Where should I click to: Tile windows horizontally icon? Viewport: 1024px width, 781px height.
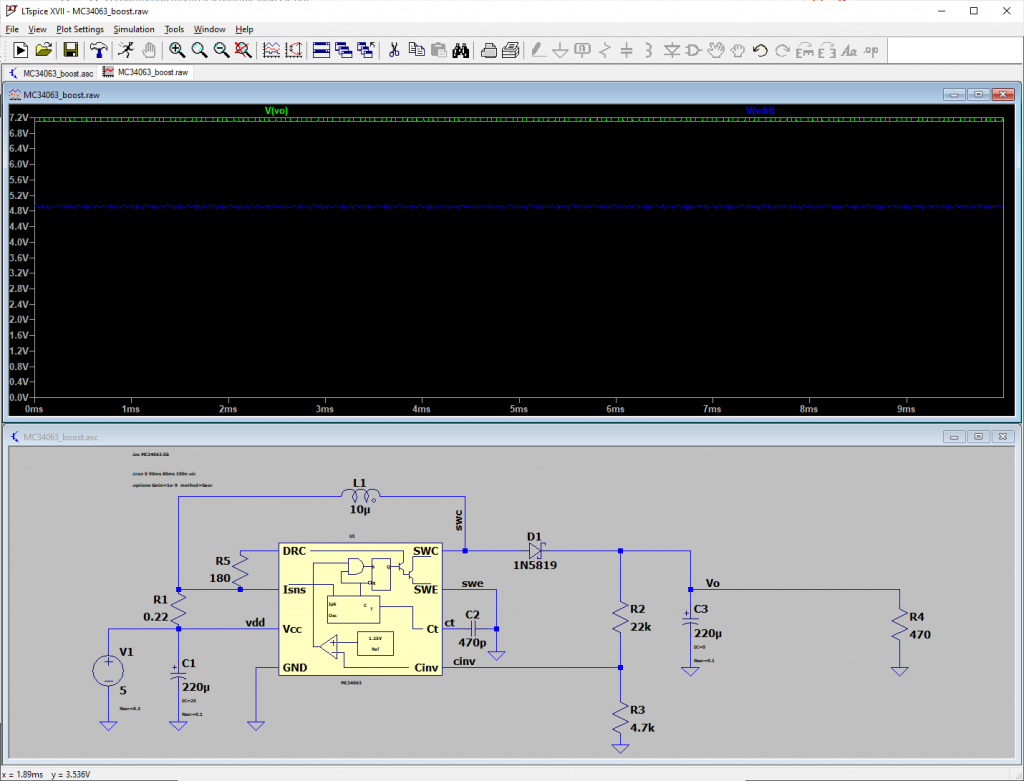(x=321, y=50)
